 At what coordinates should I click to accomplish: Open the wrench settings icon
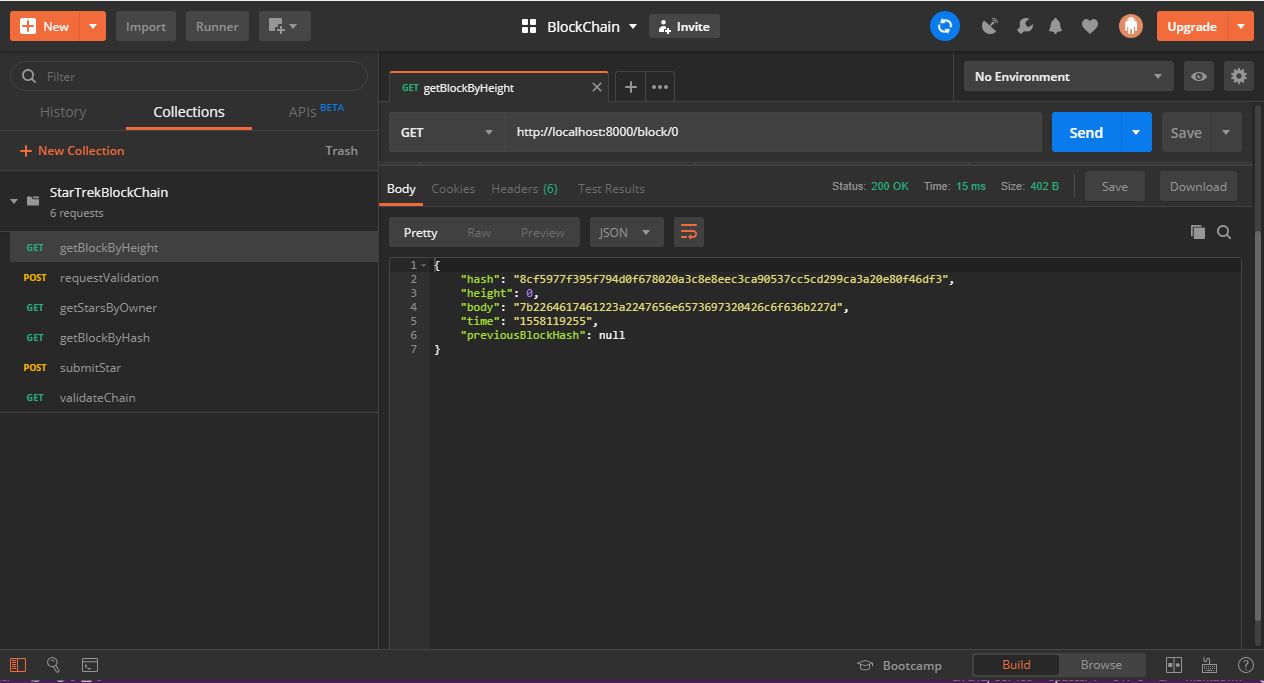[1024, 27]
